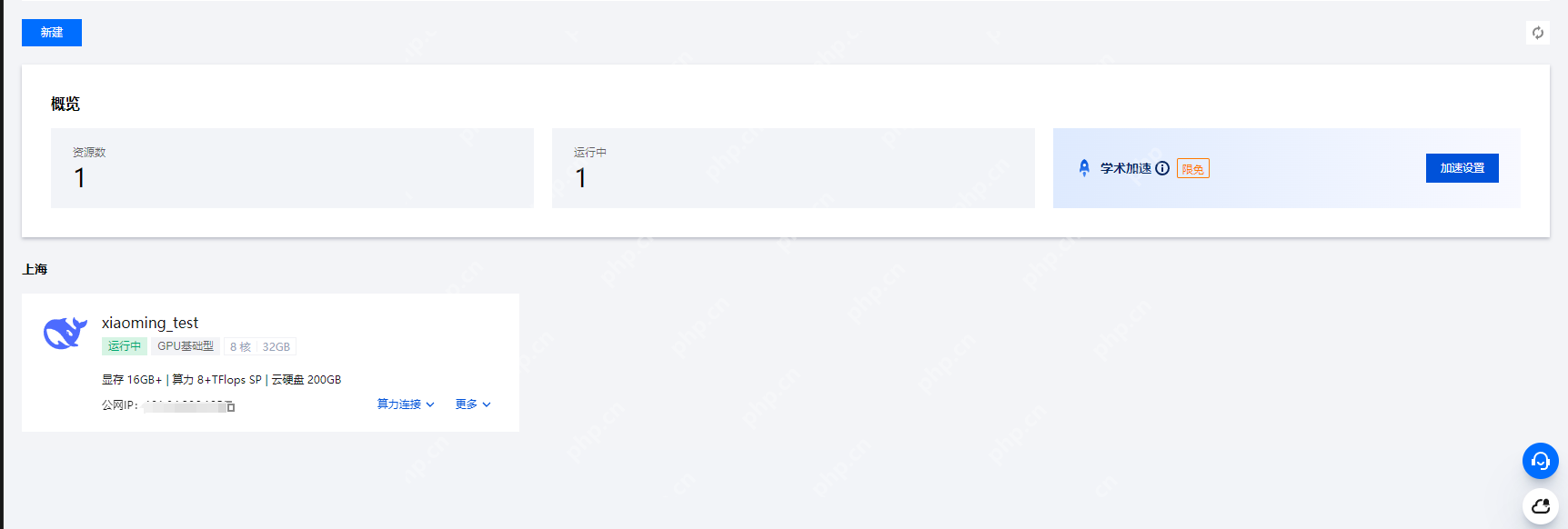Click the 加速设置 button
The image size is (1568, 529).
pyautogui.click(x=1462, y=168)
